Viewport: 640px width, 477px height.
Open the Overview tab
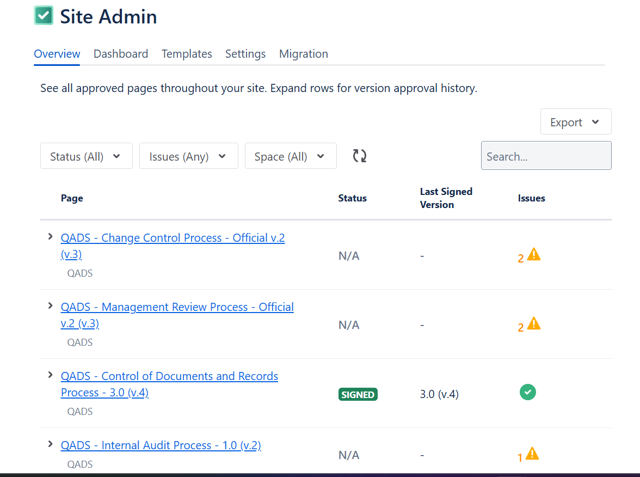point(57,54)
